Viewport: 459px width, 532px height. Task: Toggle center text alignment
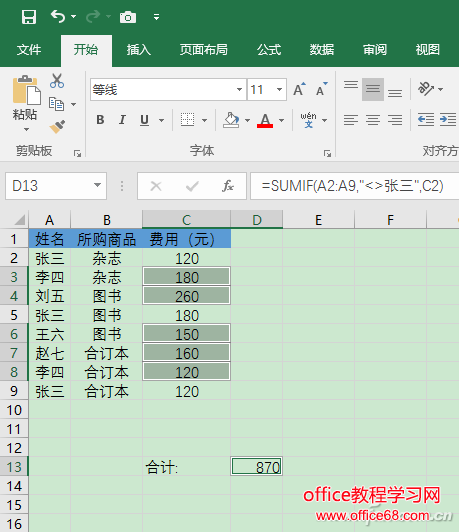[373, 120]
